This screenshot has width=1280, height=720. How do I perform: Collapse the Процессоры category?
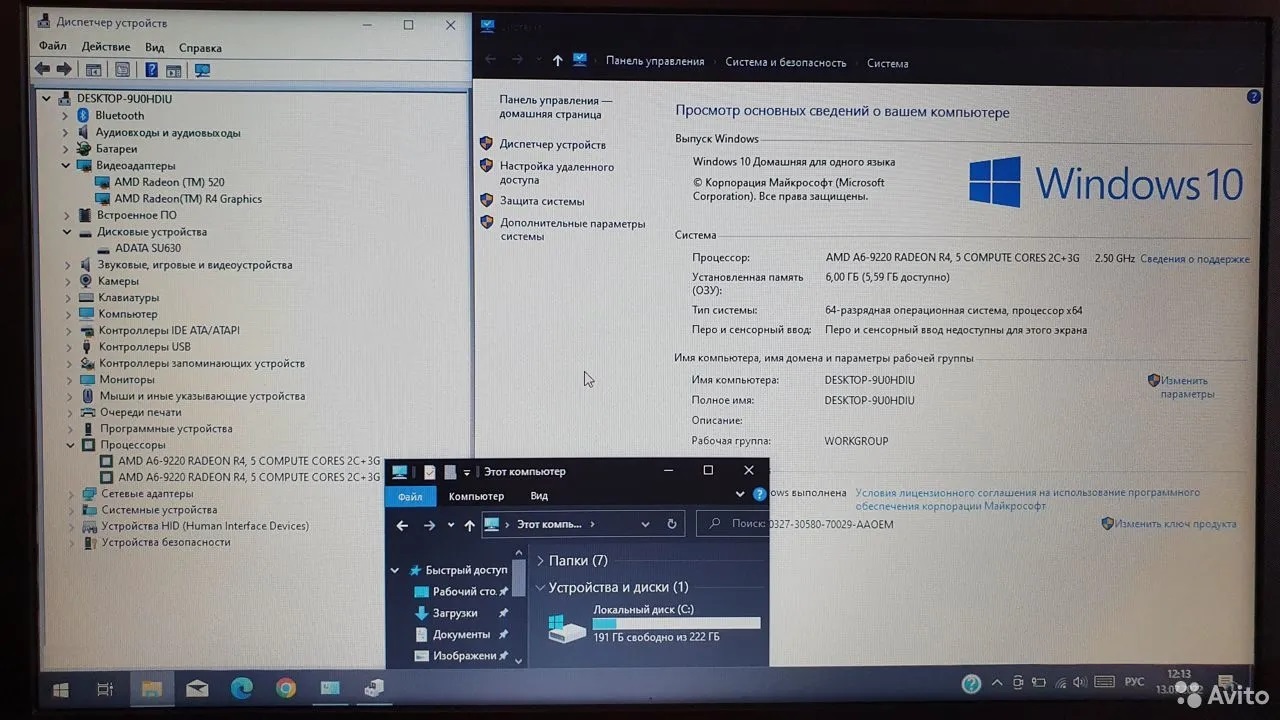point(71,445)
